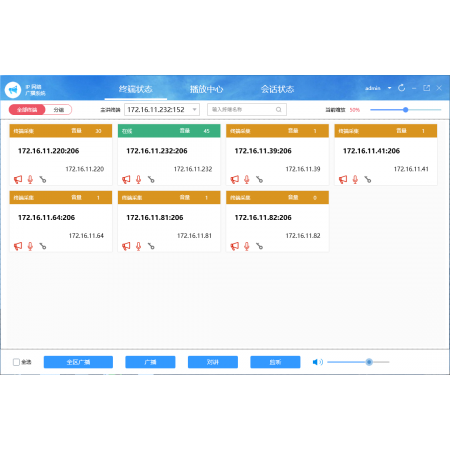This screenshot has width=450, height=450.
Task: Click the gray link icon on 172.16.11.39:206 card
Action: click(259, 180)
